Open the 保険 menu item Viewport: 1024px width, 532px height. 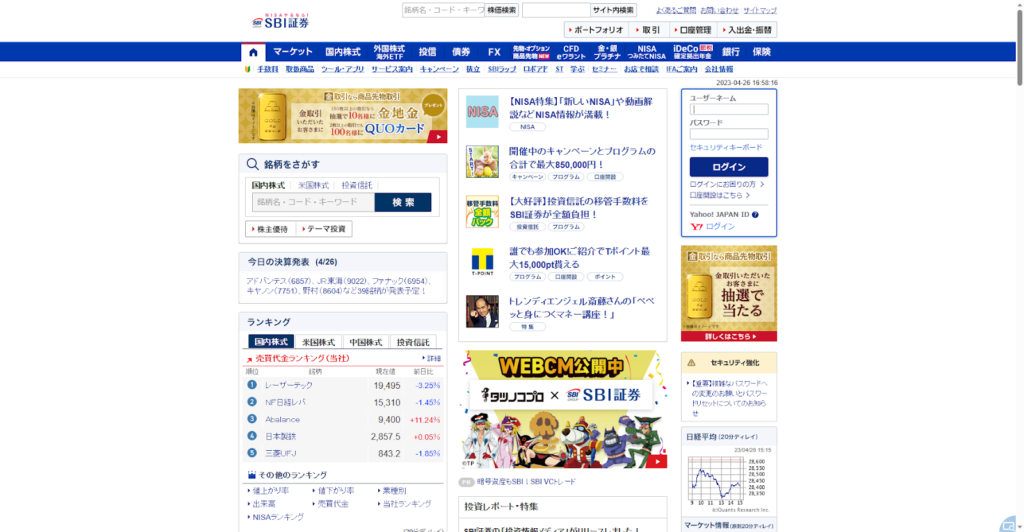pos(761,52)
